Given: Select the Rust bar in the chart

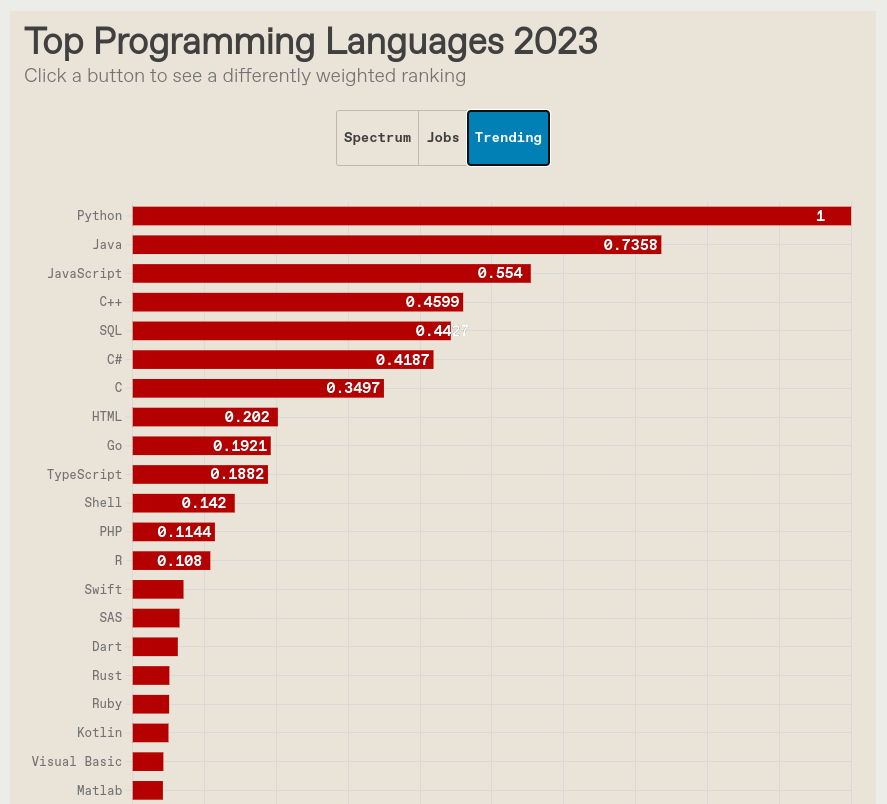Looking at the screenshot, I should [150, 675].
